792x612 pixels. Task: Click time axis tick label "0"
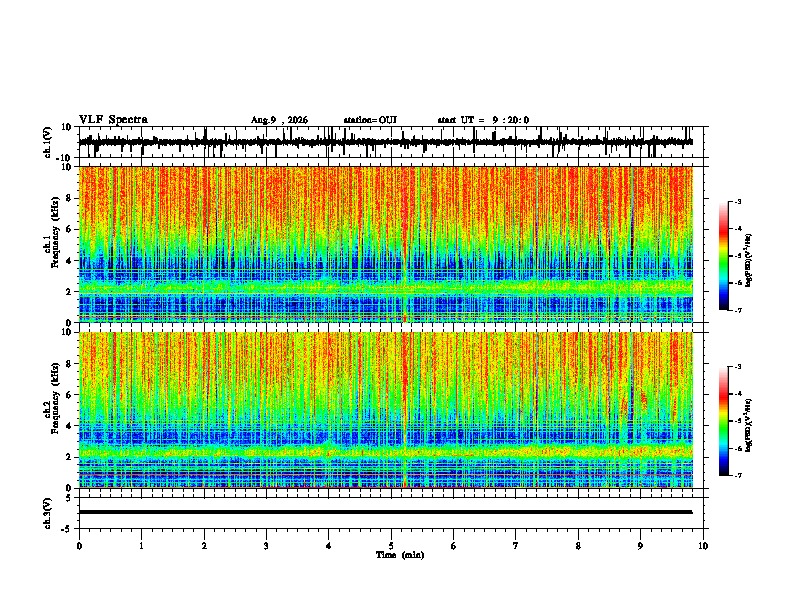click(79, 546)
